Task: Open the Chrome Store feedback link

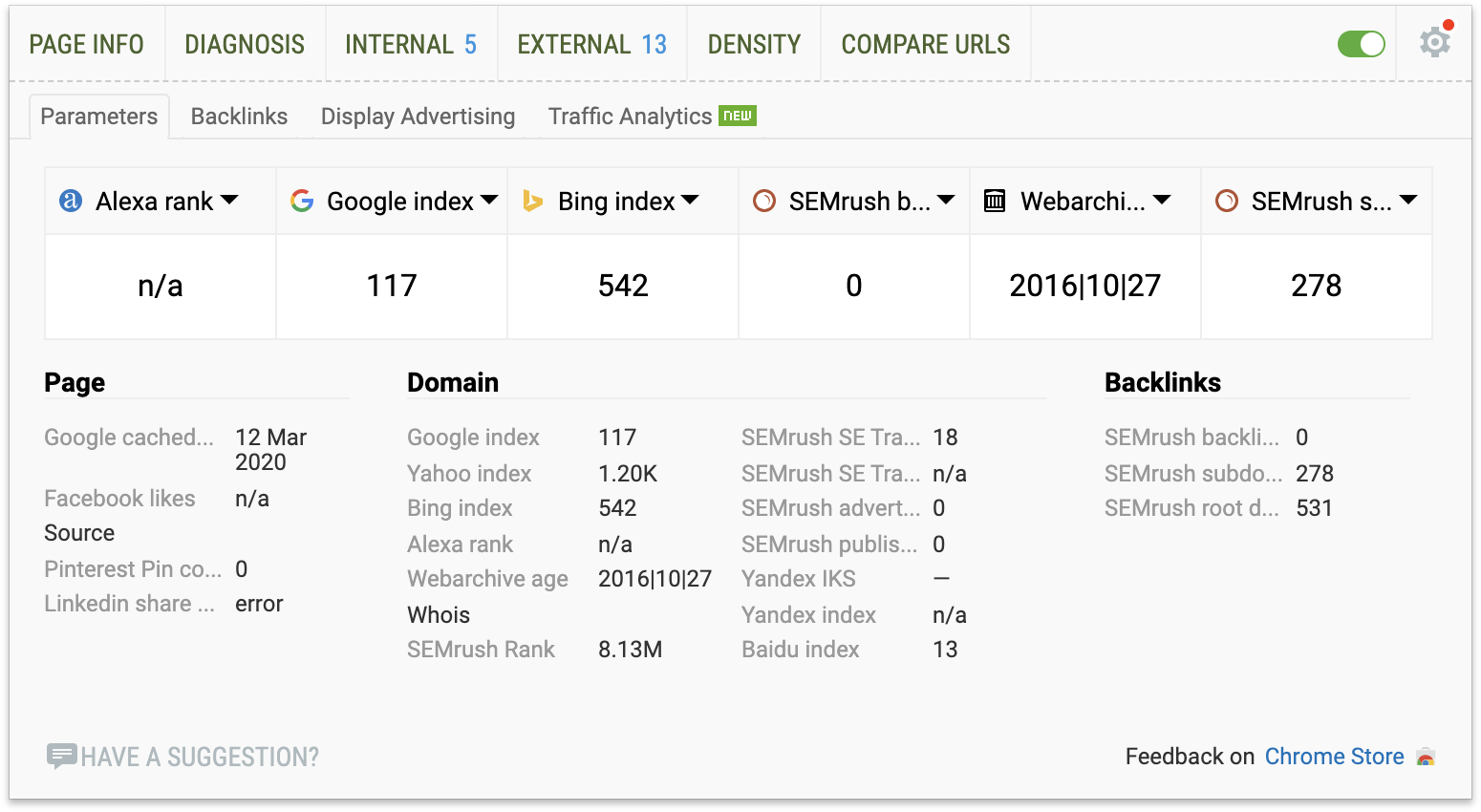Action: (x=1334, y=757)
